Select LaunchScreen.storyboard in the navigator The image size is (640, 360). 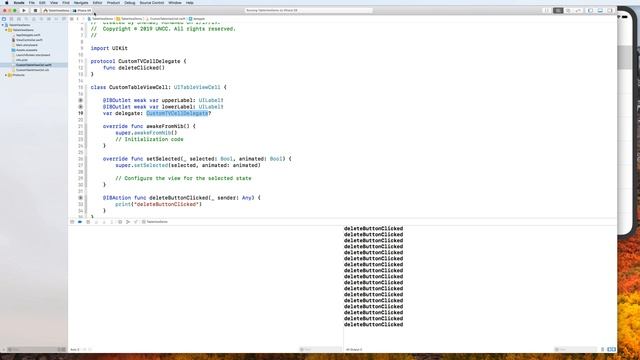(x=33, y=55)
